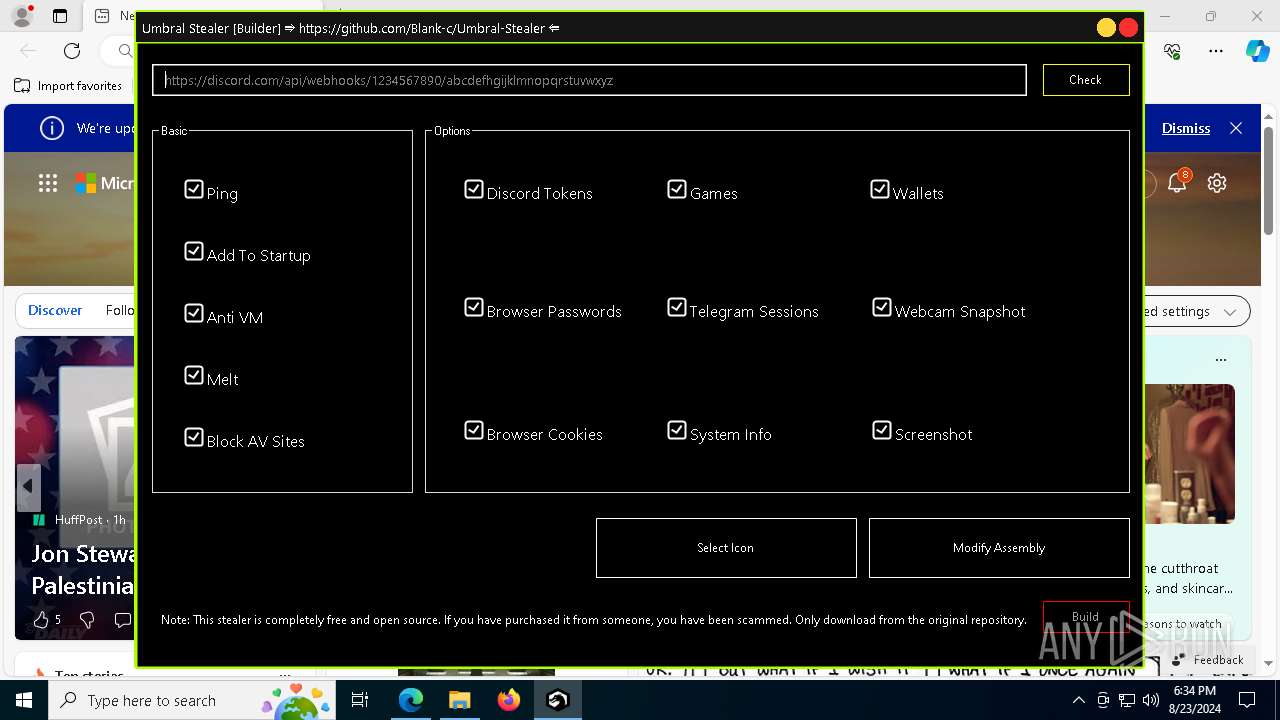
Task: Open Task View from the taskbar
Action: tap(360, 700)
